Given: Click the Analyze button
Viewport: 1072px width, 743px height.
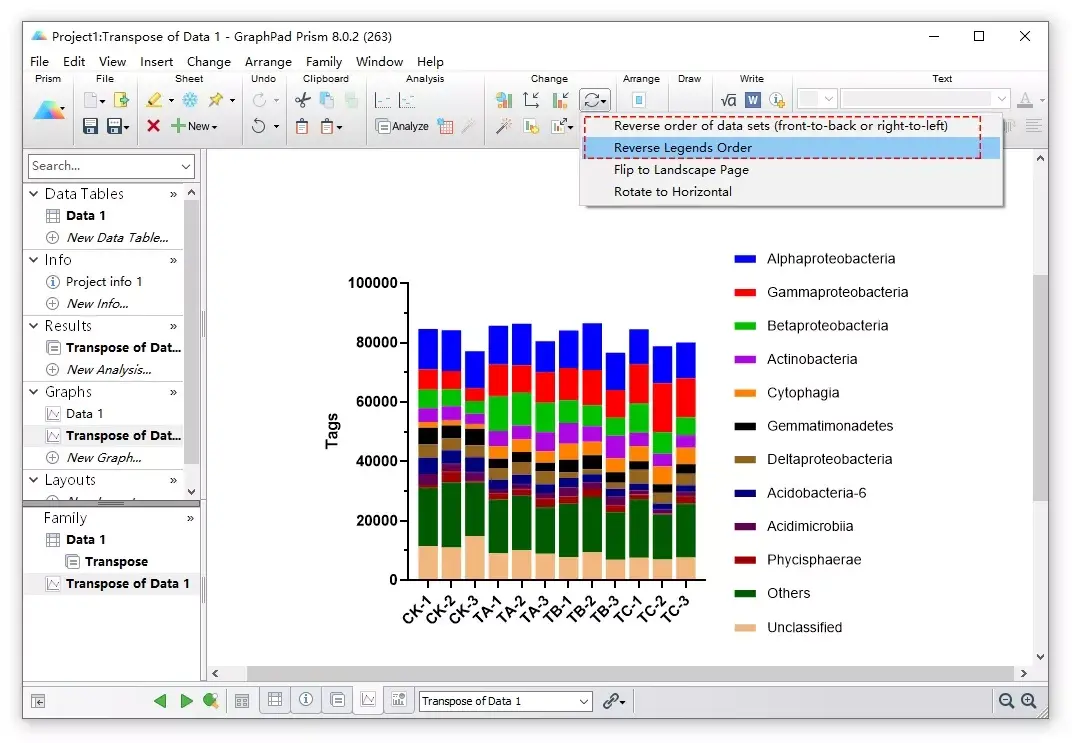Looking at the screenshot, I should click(402, 126).
